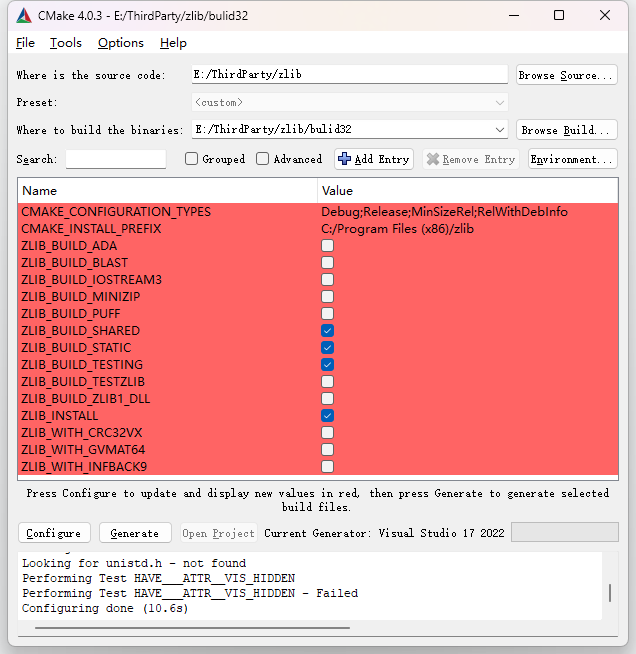The width and height of the screenshot is (636, 654).
Task: Click the Environment button
Action: click(x=572, y=159)
